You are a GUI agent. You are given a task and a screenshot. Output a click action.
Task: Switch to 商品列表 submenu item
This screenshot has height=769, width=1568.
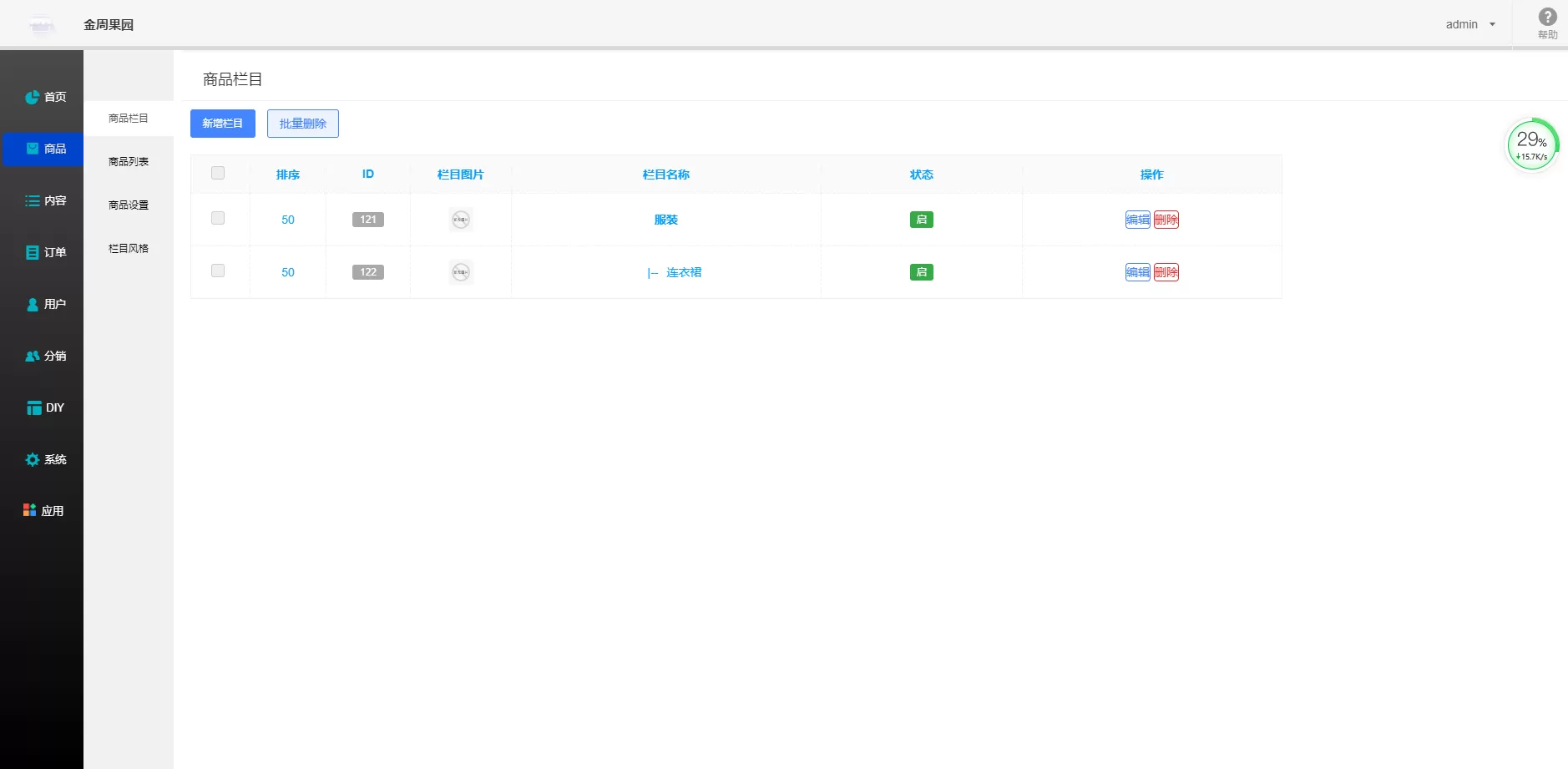point(129,162)
